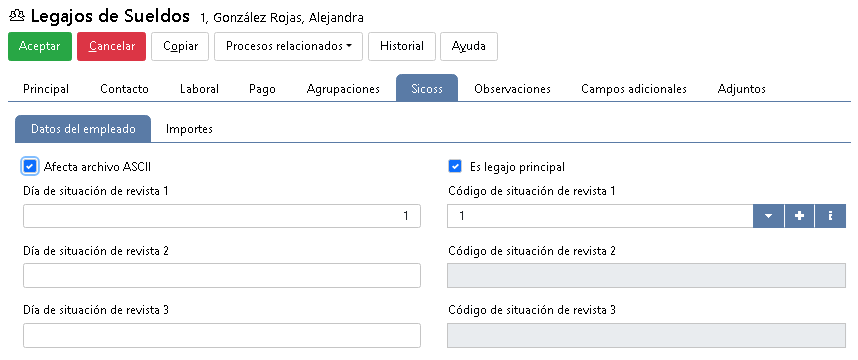Image resolution: width=858 pixels, height=360 pixels.
Task: Click the Día de situación de revista 2 field
Action: point(222,275)
